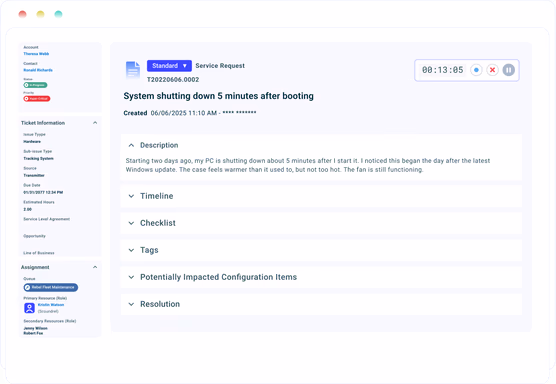Click the red window dot
This screenshot has height=384, width=556.
[x=22, y=14]
